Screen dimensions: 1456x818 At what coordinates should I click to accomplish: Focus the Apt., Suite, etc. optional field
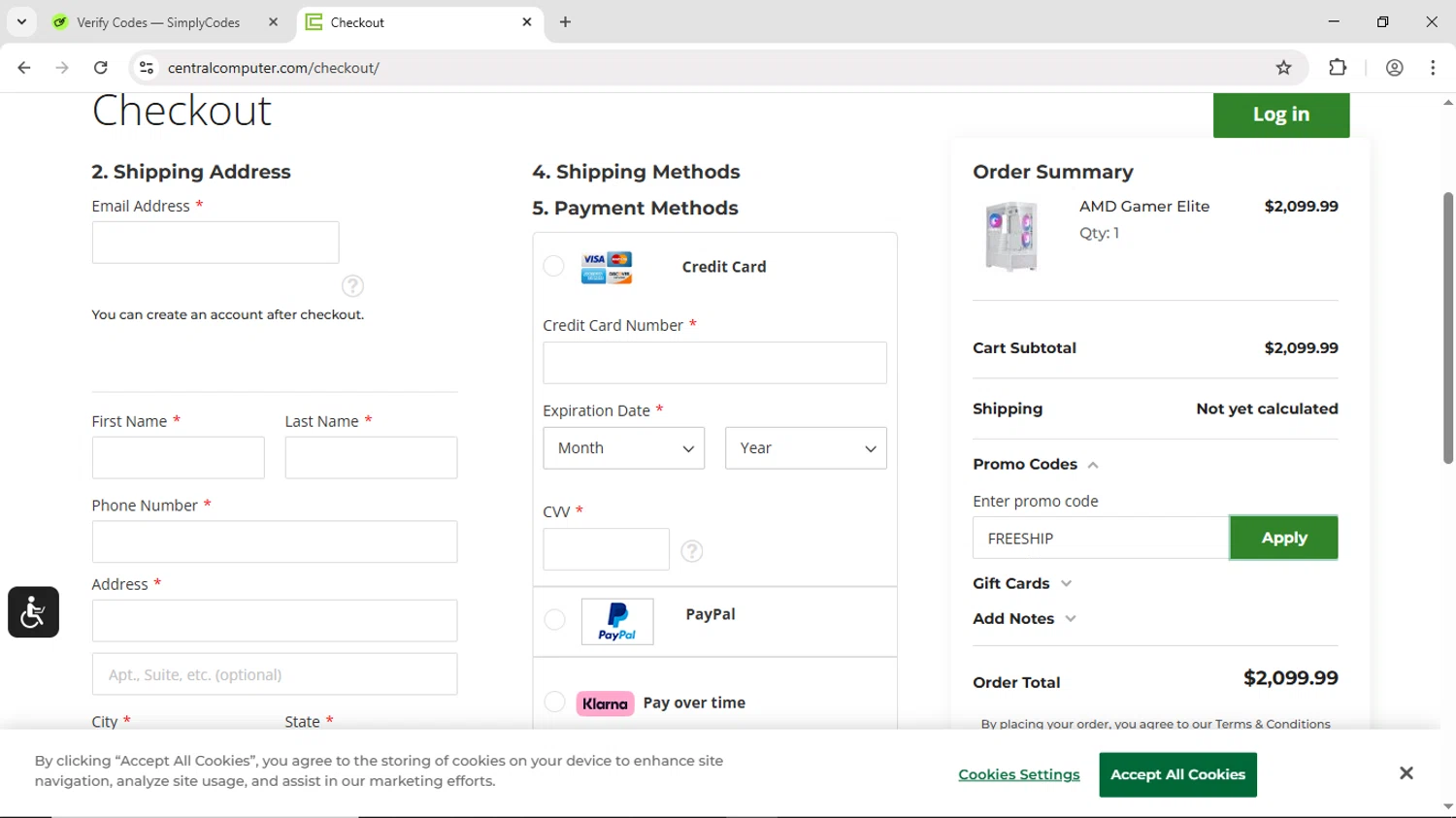click(275, 674)
